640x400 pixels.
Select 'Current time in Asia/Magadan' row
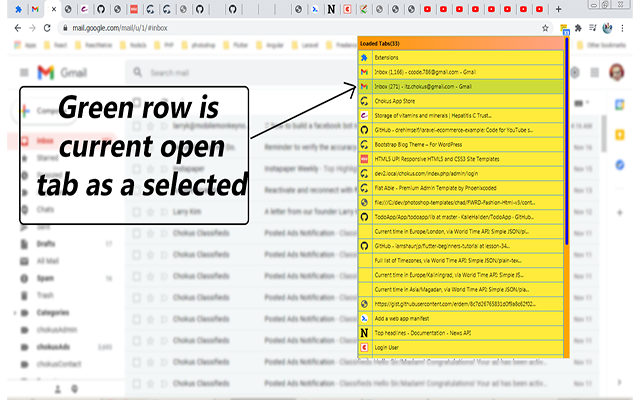(x=461, y=289)
